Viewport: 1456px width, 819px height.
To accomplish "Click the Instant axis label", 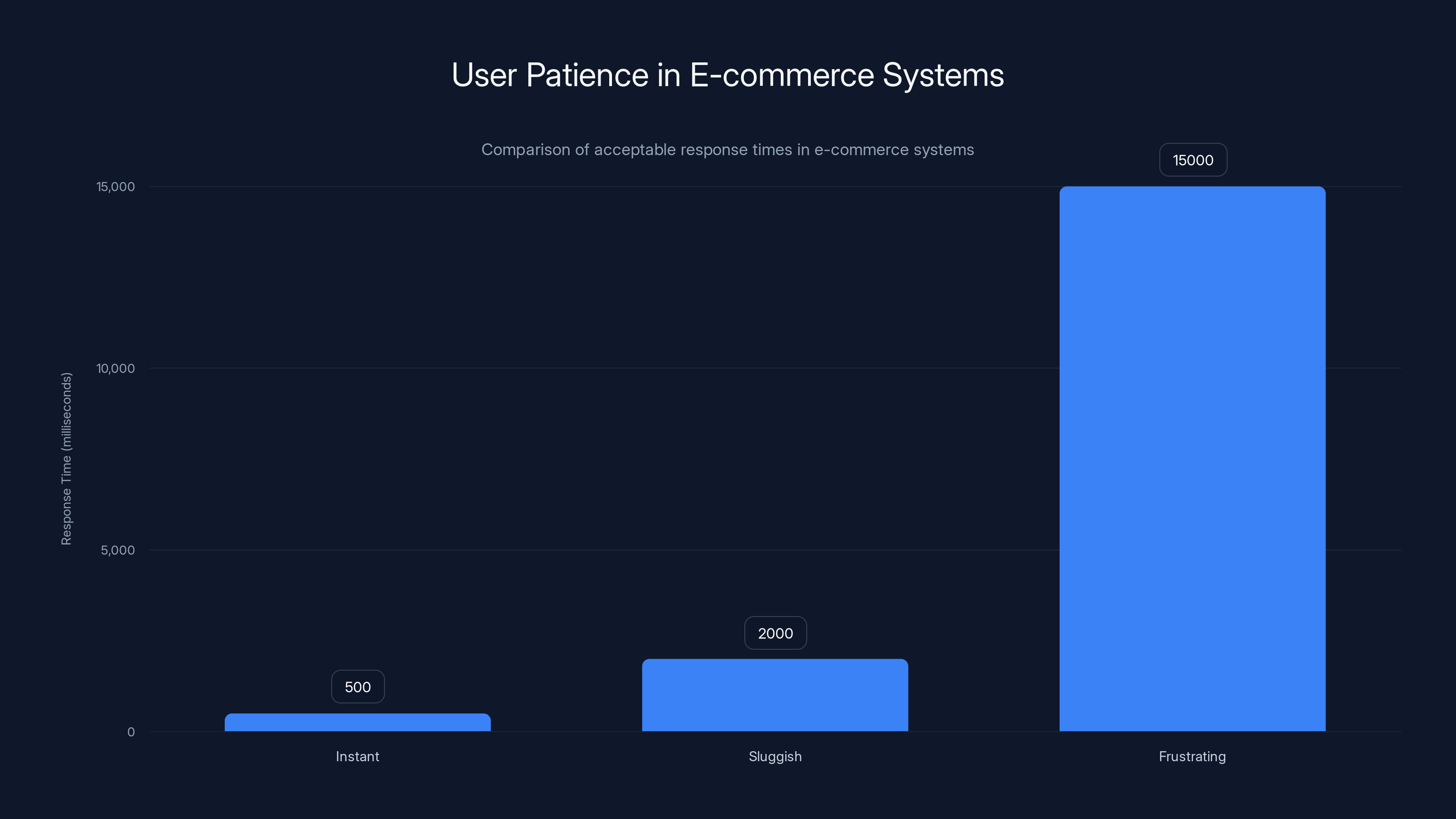I will tap(357, 756).
